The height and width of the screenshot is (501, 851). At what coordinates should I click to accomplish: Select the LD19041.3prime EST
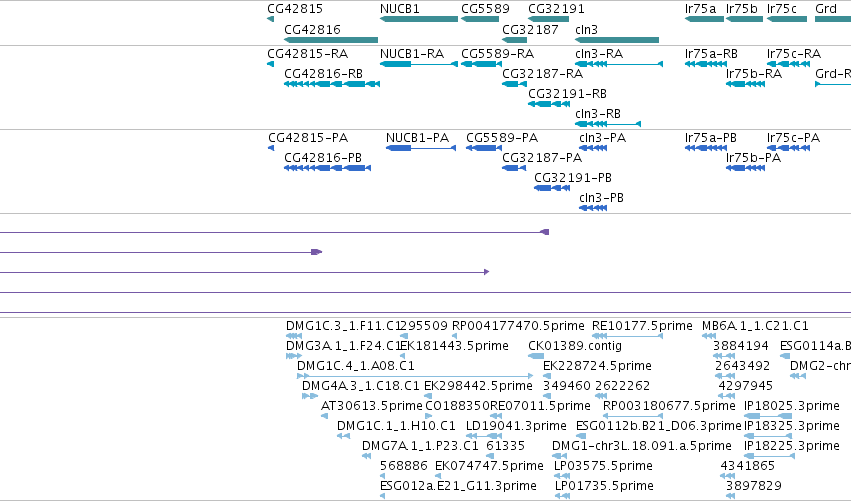[484, 436]
